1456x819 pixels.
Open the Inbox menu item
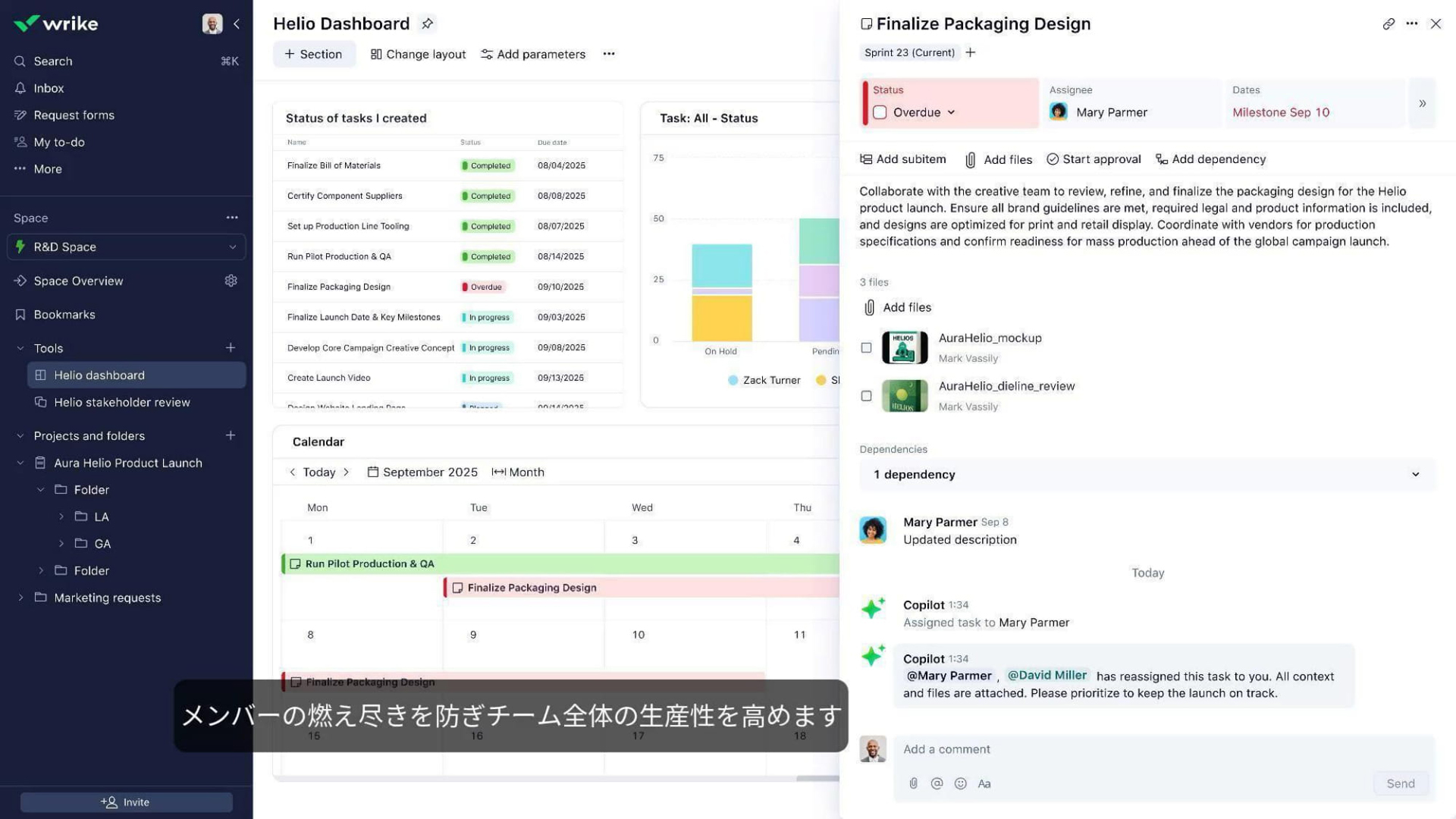tap(49, 88)
